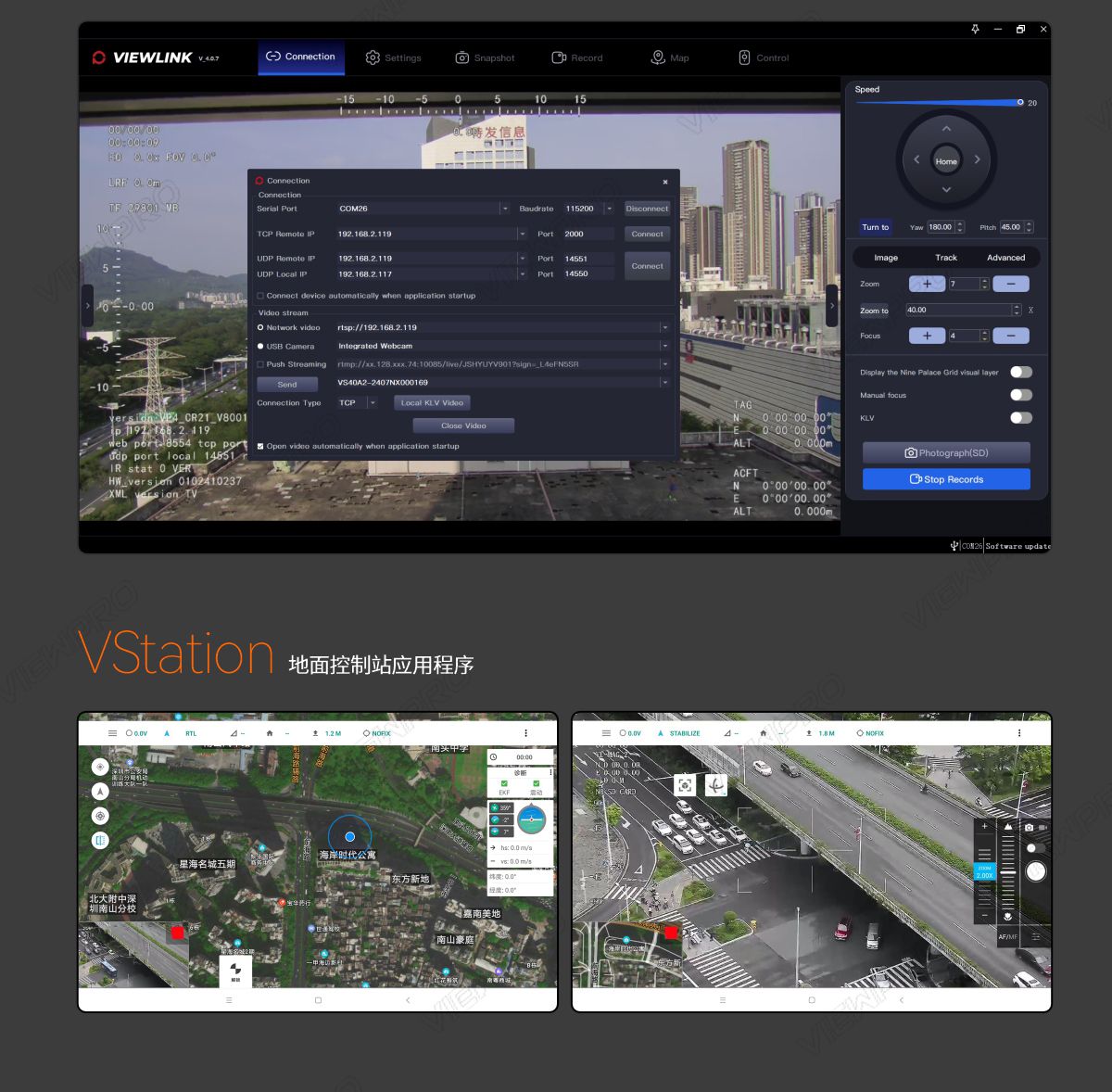Open the Serial Port COM26 dropdown
The width and height of the screenshot is (1112, 1092).
(x=504, y=209)
